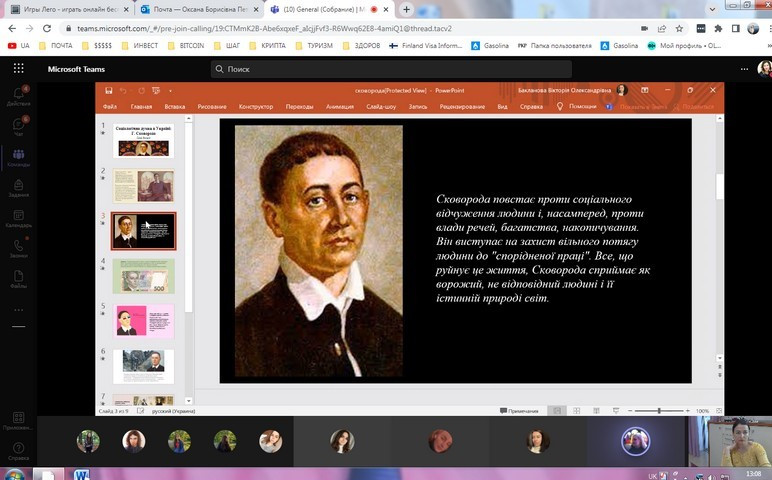Open Quick Access Toolbar customize dropdown
This screenshot has height=480, width=772.
(x=171, y=90)
